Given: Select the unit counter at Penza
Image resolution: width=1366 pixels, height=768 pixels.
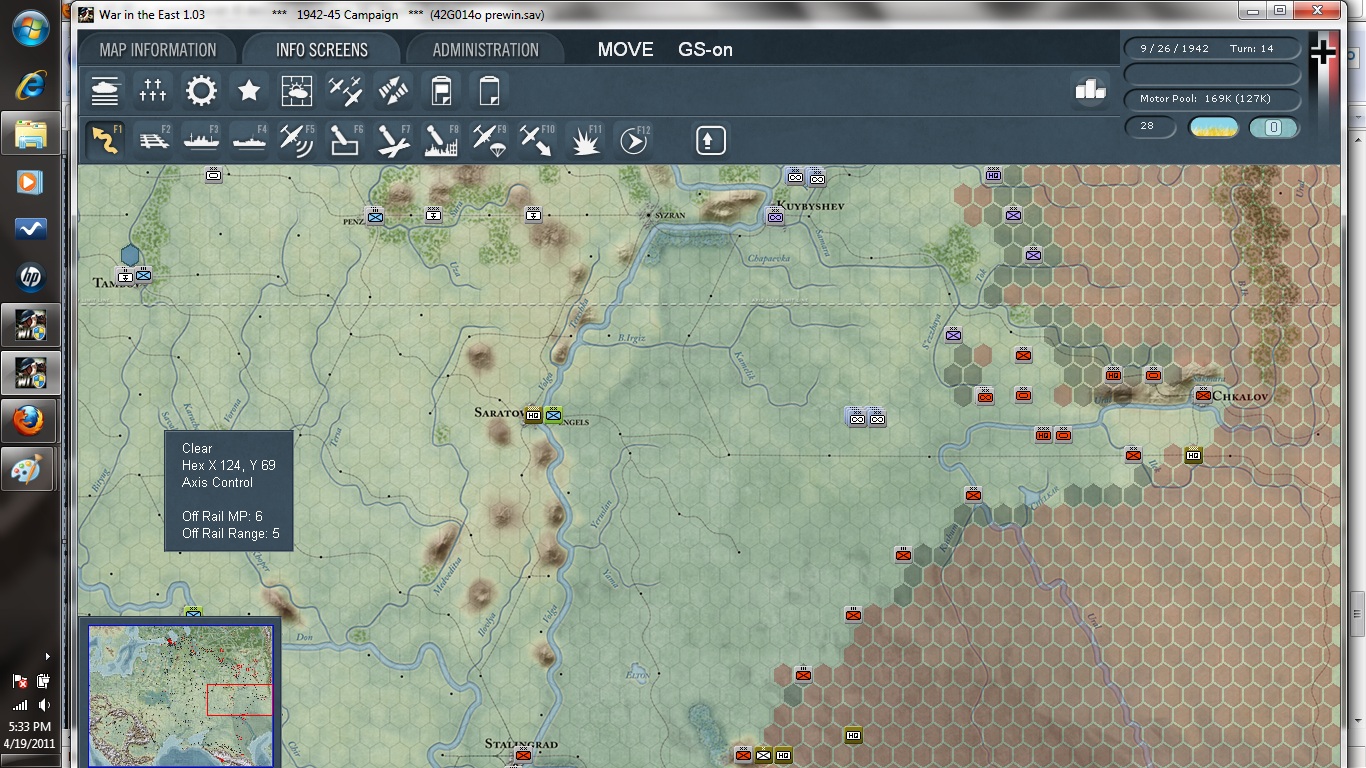Looking at the screenshot, I should click(x=375, y=215).
